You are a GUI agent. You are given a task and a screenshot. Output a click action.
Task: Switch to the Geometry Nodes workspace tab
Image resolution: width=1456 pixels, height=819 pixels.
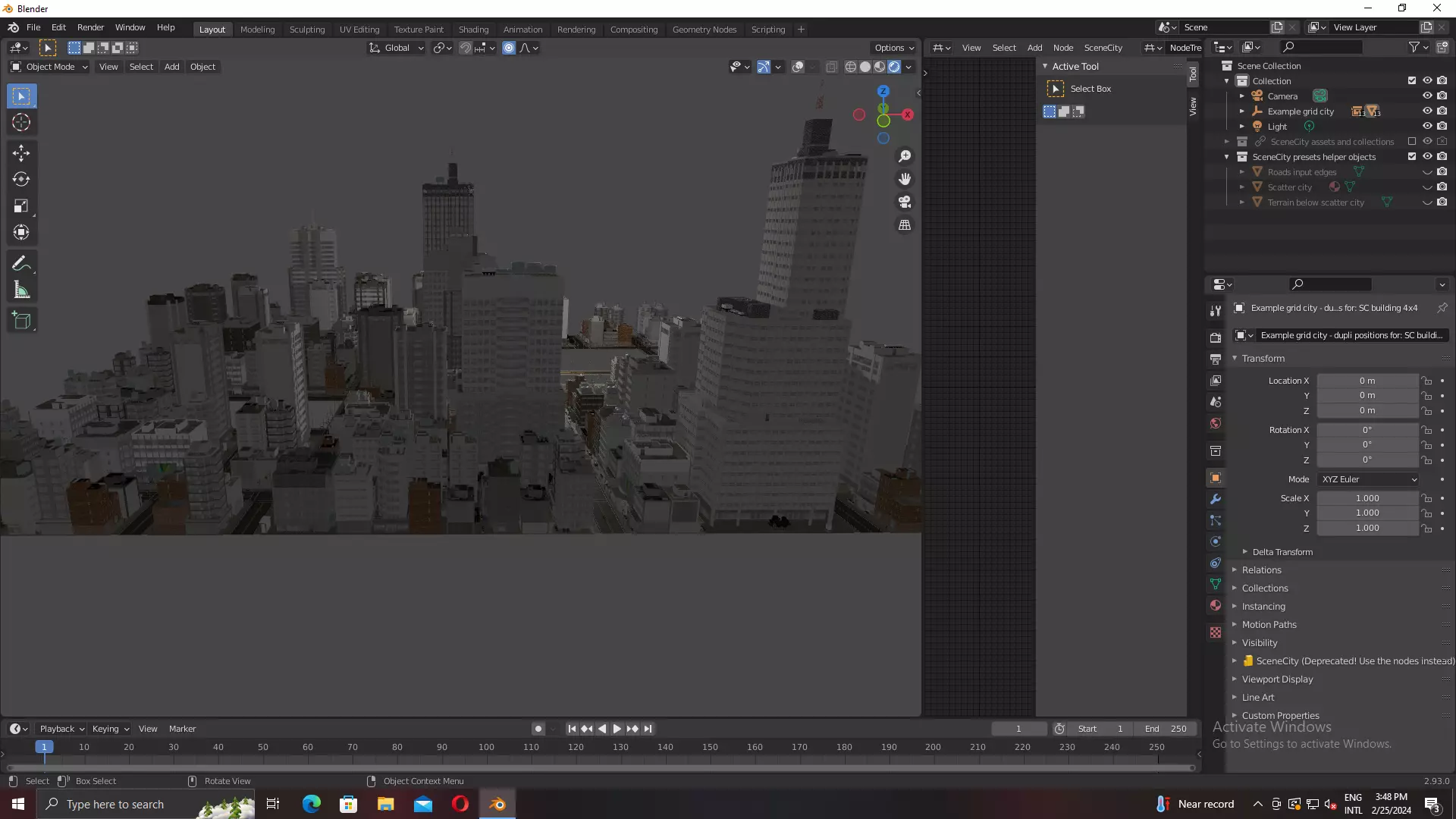[704, 30]
